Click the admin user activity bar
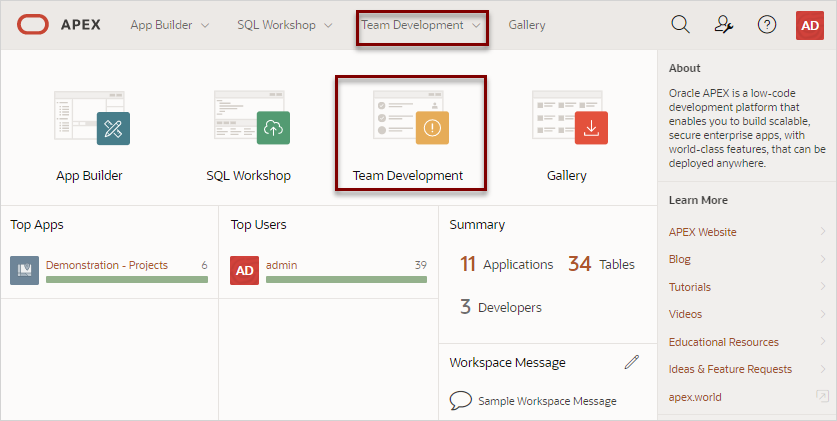The image size is (837, 421). pos(346,280)
